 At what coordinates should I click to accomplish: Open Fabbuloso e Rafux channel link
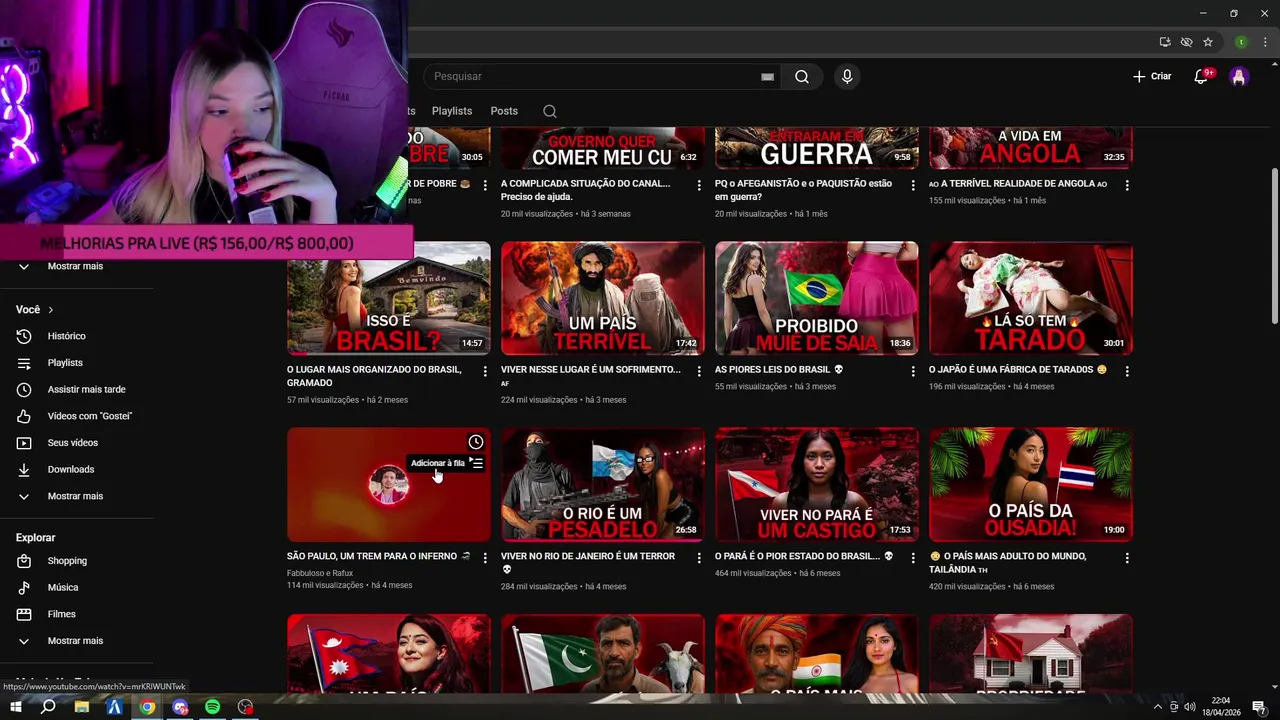click(x=320, y=573)
